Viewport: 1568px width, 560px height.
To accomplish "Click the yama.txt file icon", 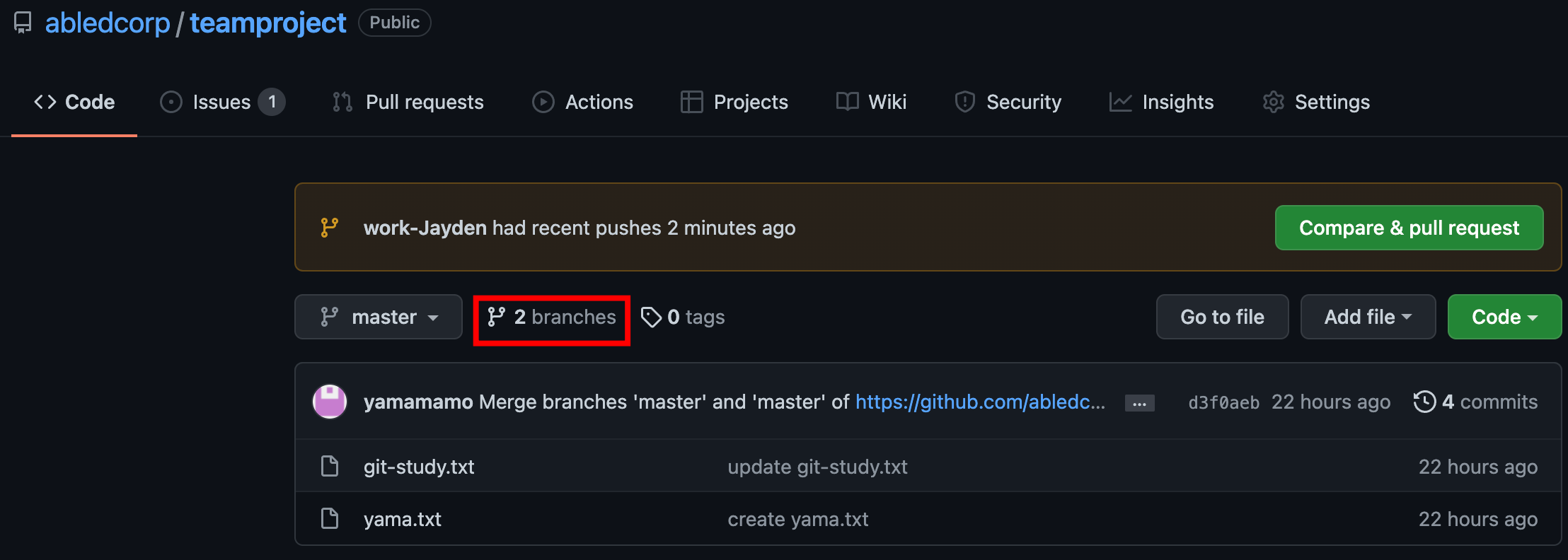I will (330, 518).
